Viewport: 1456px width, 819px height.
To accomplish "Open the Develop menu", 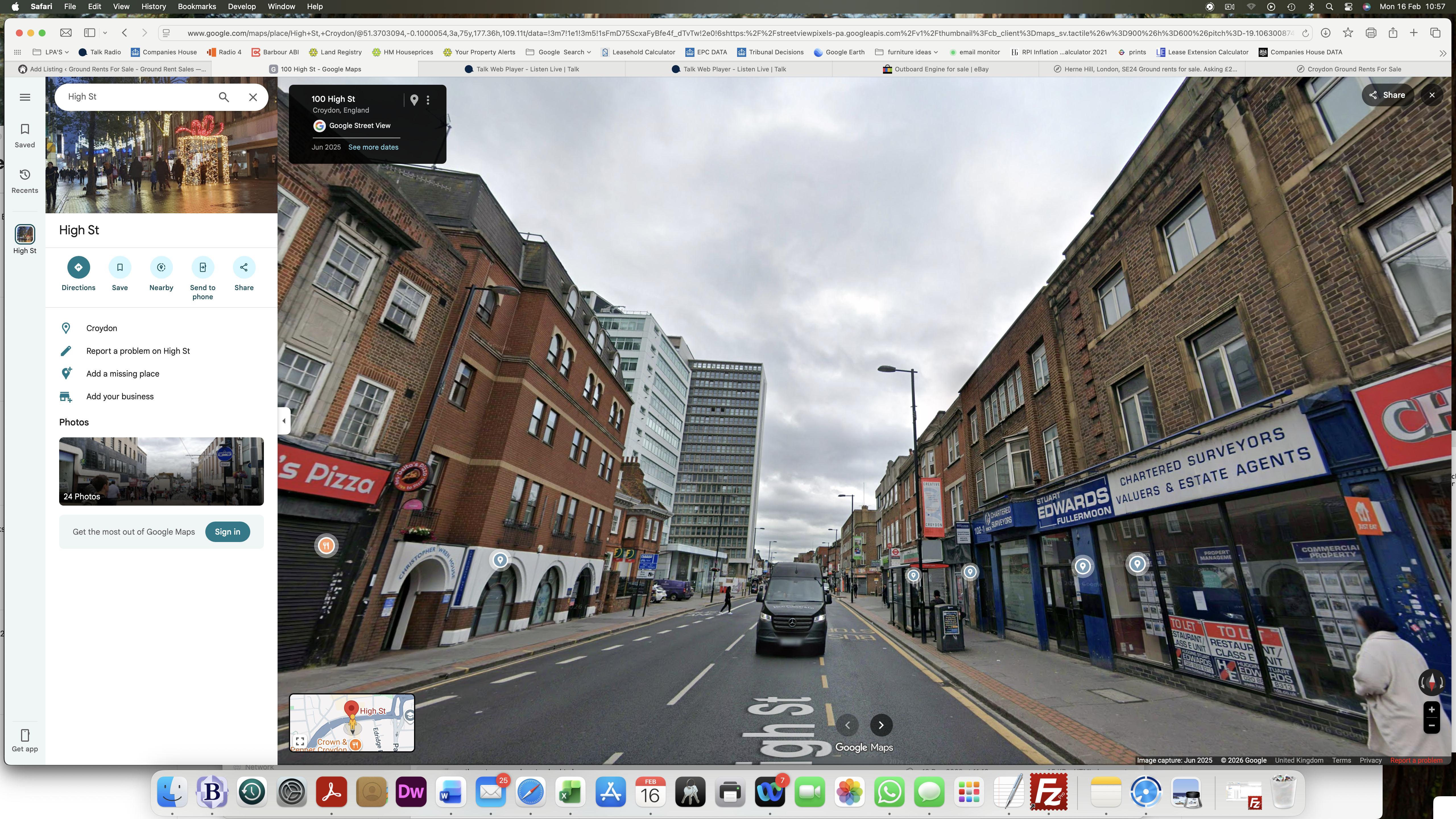I will [241, 6].
